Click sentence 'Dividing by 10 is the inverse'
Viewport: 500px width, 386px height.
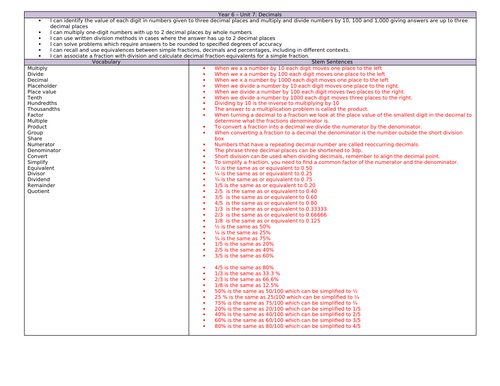(x=277, y=103)
